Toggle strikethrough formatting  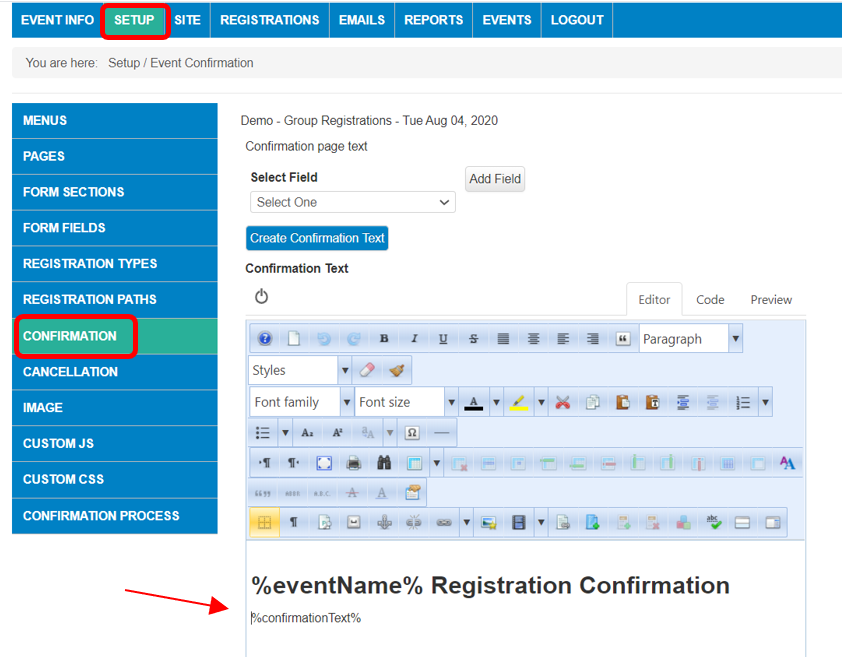pyautogui.click(x=474, y=339)
